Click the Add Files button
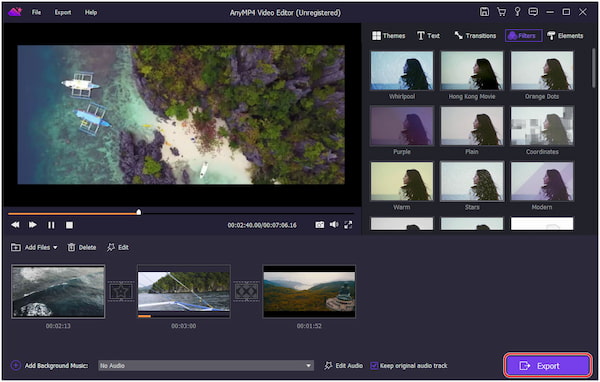The height and width of the screenshot is (382, 600). tap(31, 247)
